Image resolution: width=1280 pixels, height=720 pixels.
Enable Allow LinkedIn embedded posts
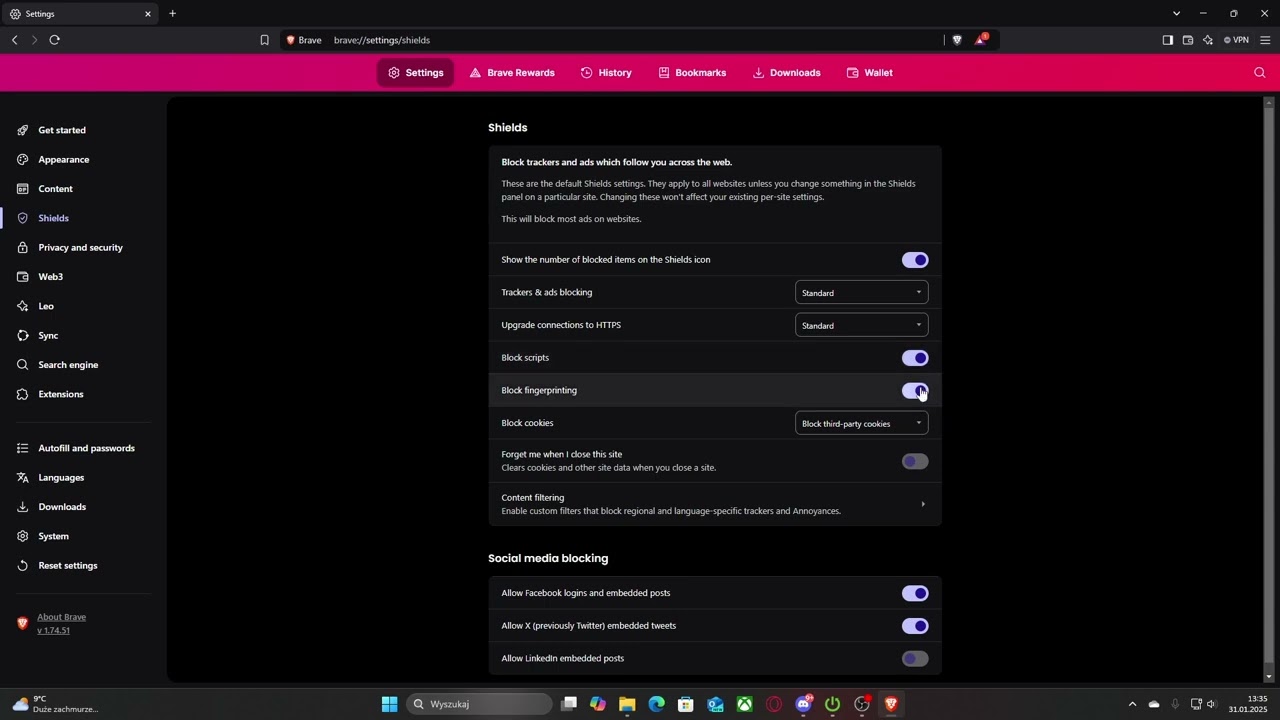915,659
